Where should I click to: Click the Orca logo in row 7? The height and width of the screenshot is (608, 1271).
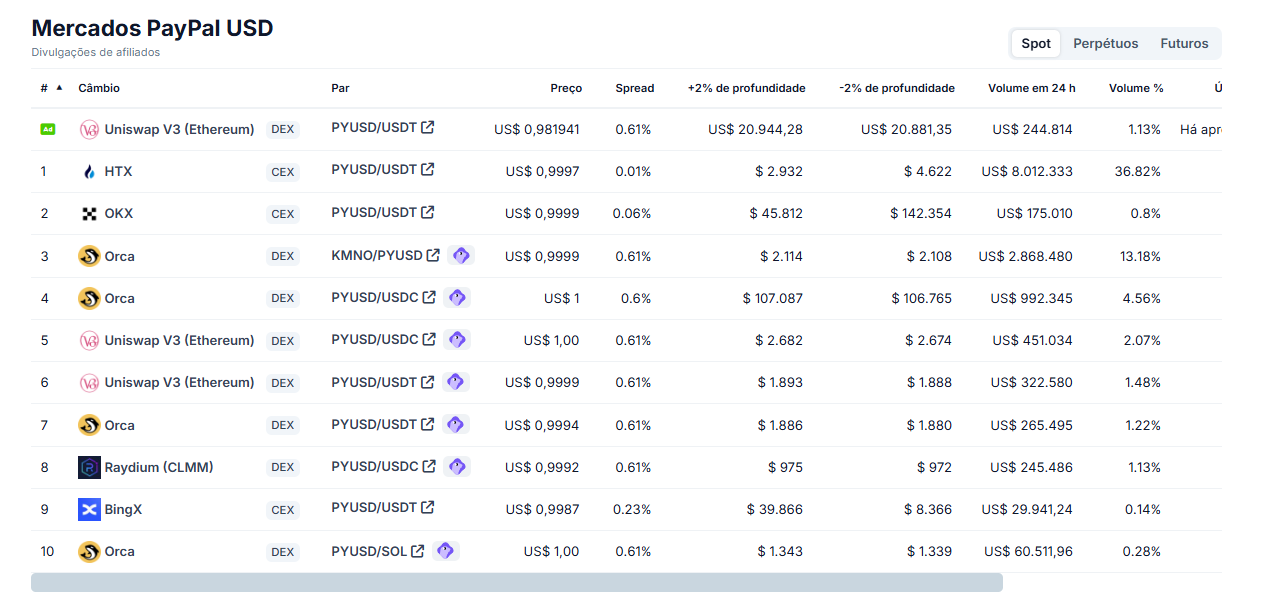point(90,425)
